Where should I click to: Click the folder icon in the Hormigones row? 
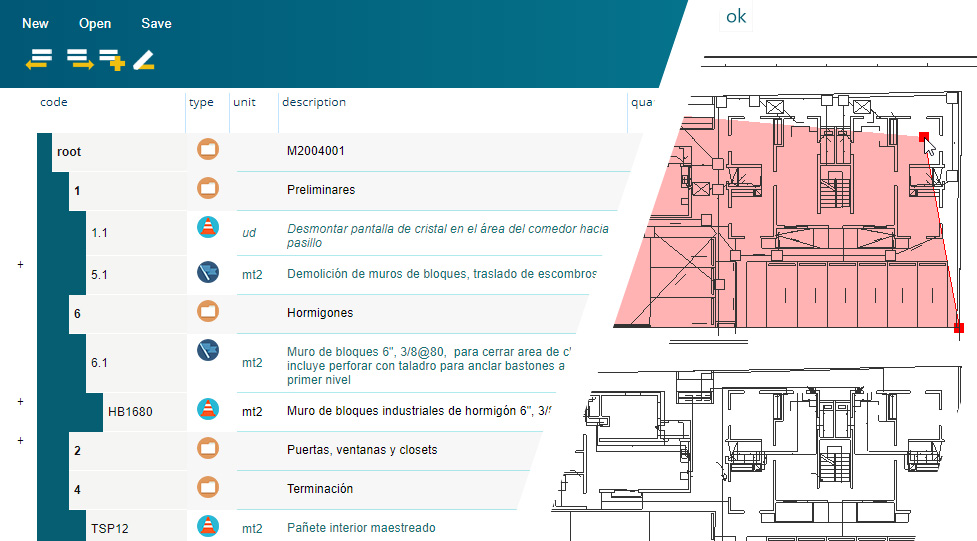click(x=207, y=311)
